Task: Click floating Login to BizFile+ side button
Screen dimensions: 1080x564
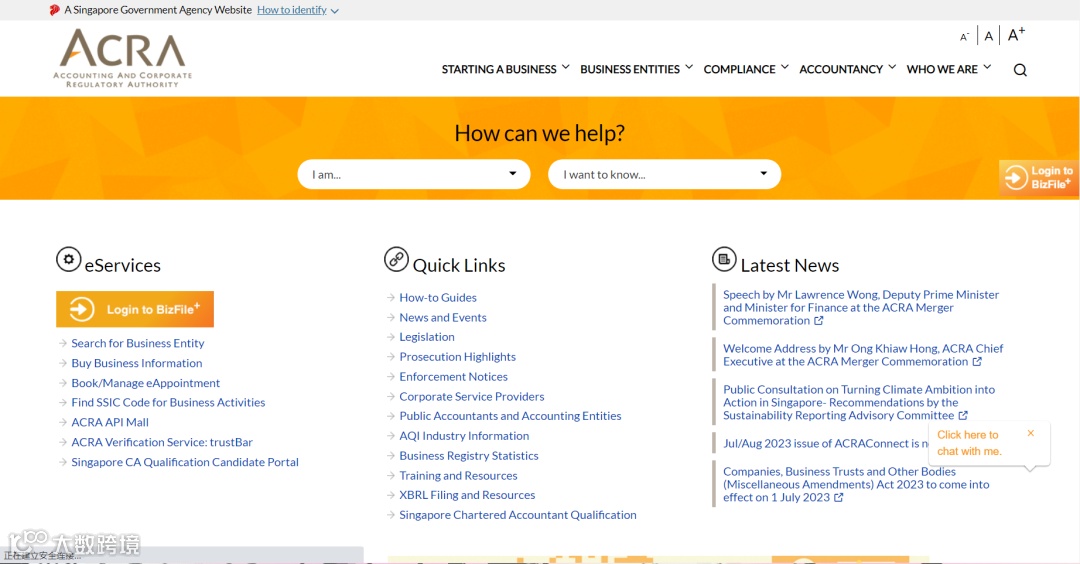Action: tap(1039, 178)
